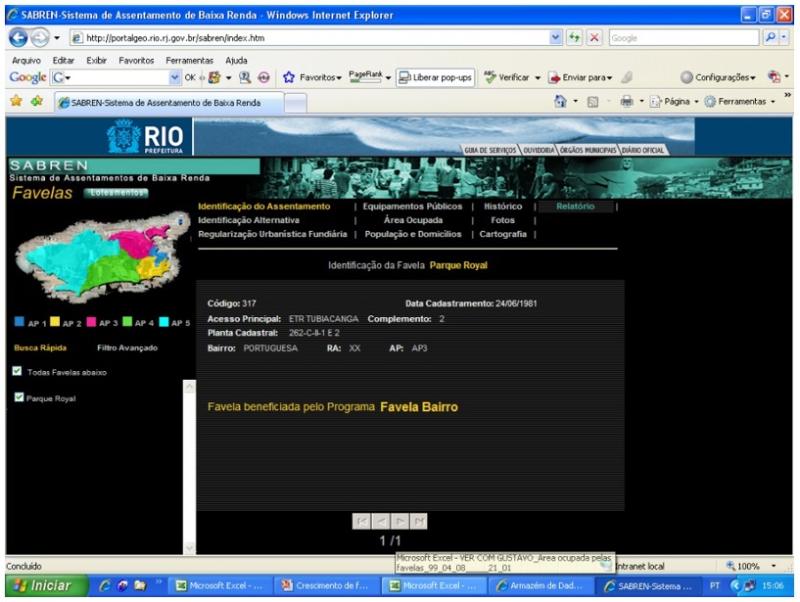Screen dimensions: 800x602
Task: Uncheck the Todas Favelas abaixo checkbox
Action: pos(18,372)
